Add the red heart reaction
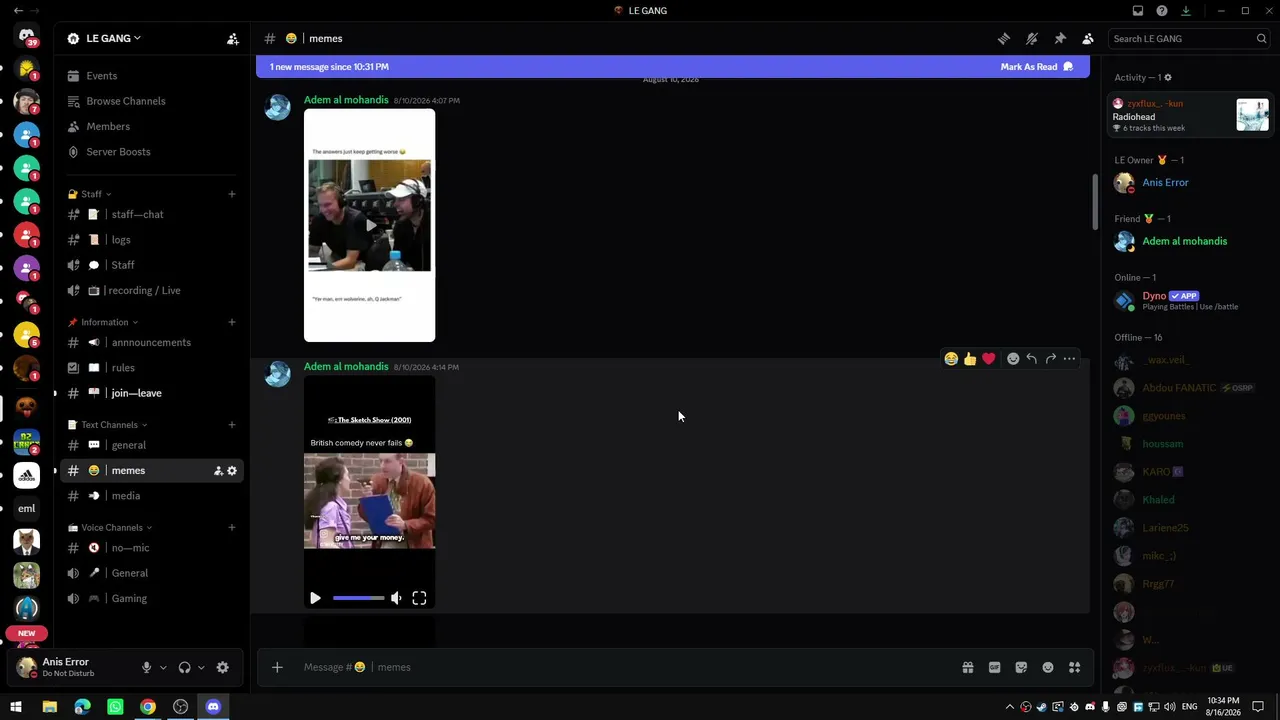 pos(989,359)
